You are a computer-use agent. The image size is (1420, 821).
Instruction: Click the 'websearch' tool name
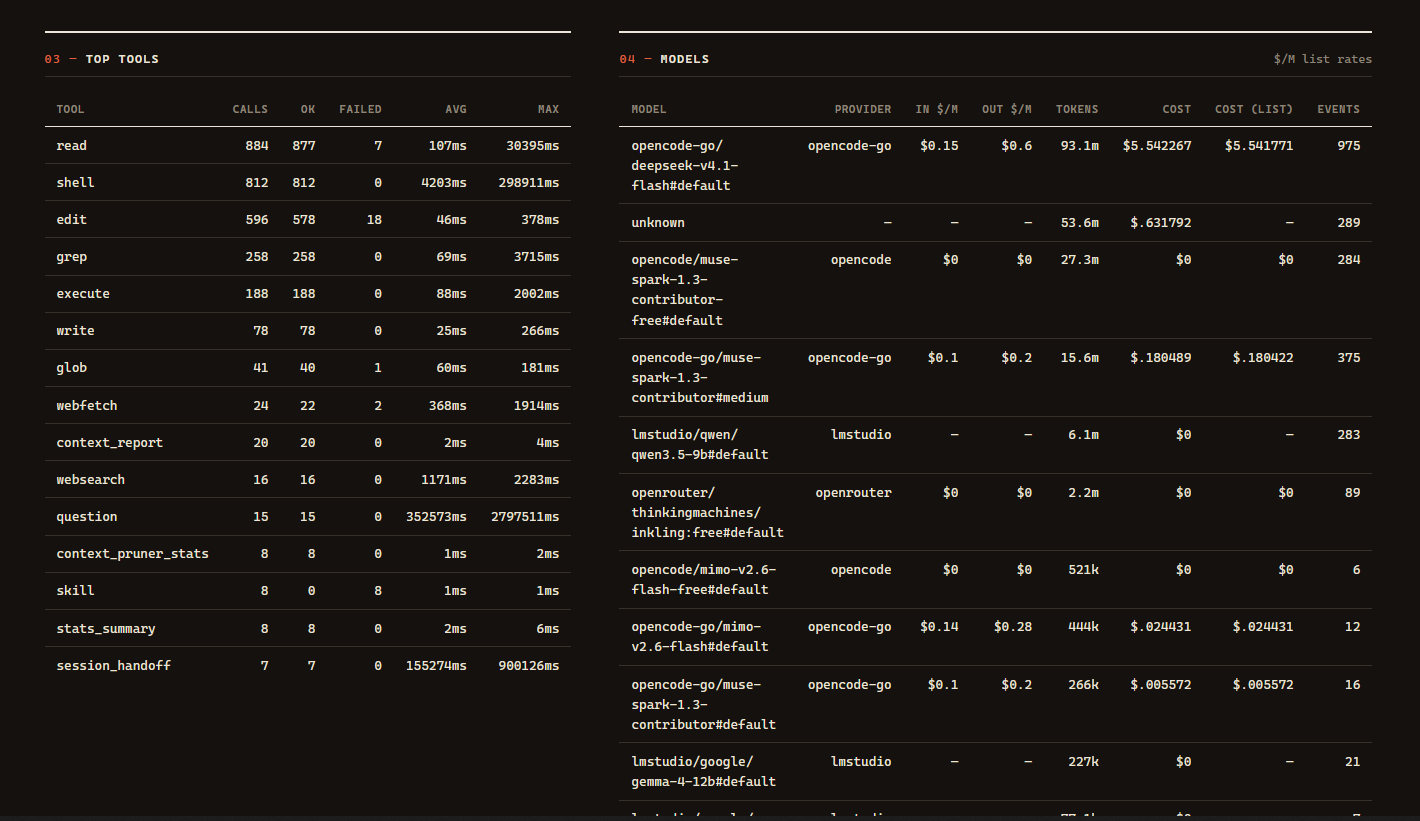pos(91,480)
